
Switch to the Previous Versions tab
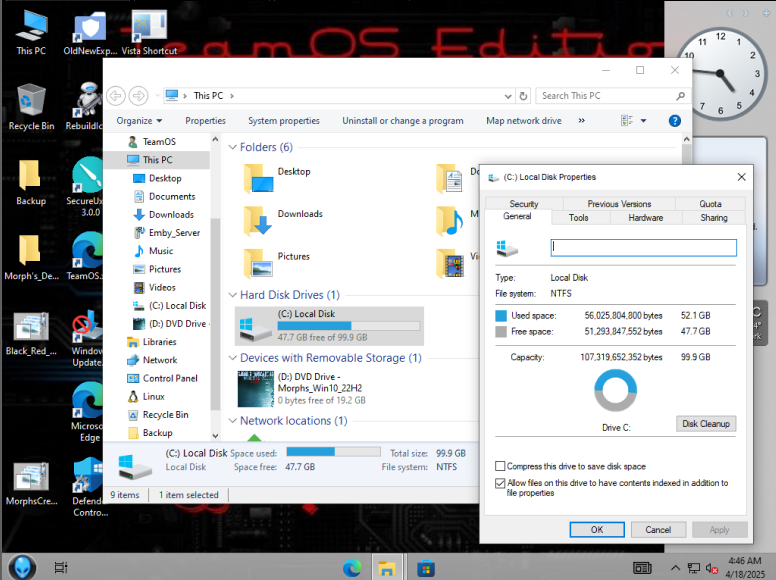pyautogui.click(x=619, y=203)
